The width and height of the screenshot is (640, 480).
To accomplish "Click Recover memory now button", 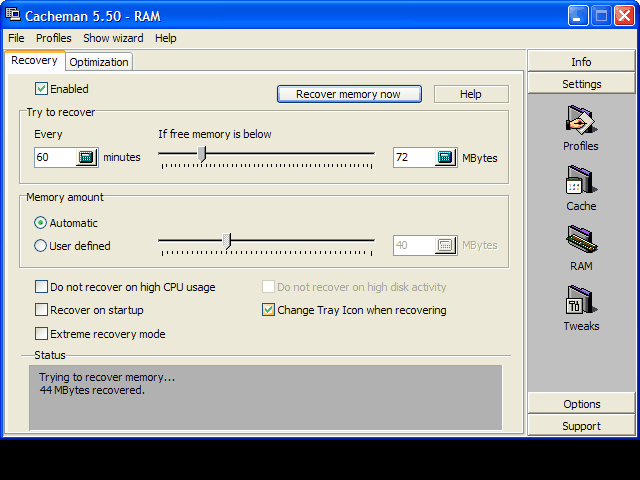I will coord(349,94).
